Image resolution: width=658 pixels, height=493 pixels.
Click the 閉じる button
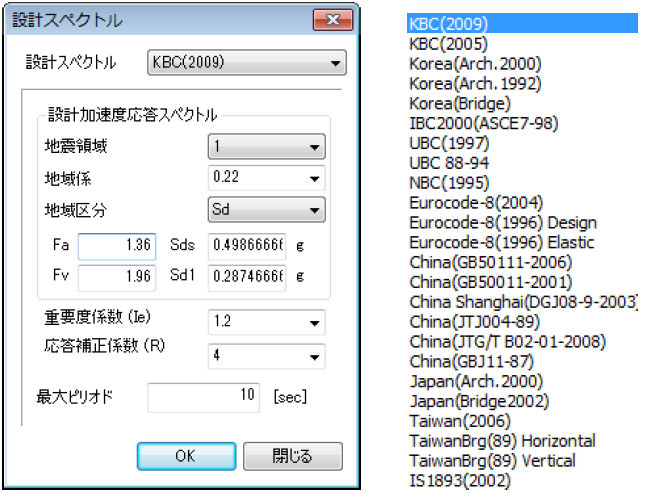pos(293,456)
